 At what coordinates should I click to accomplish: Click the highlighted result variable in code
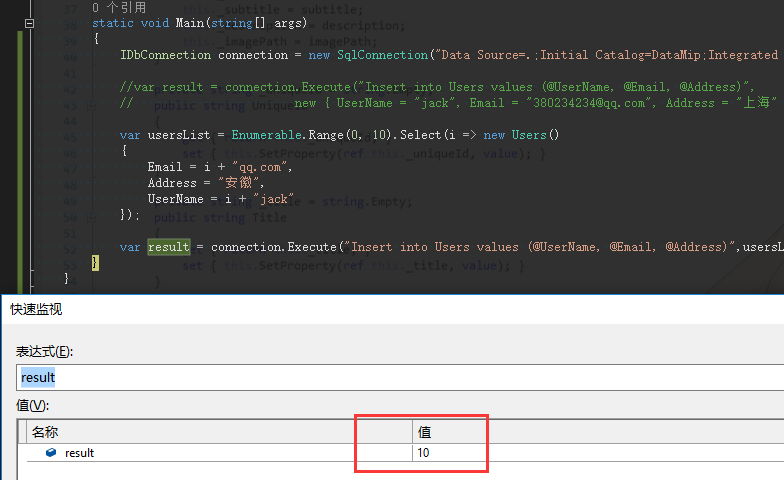tap(168, 247)
